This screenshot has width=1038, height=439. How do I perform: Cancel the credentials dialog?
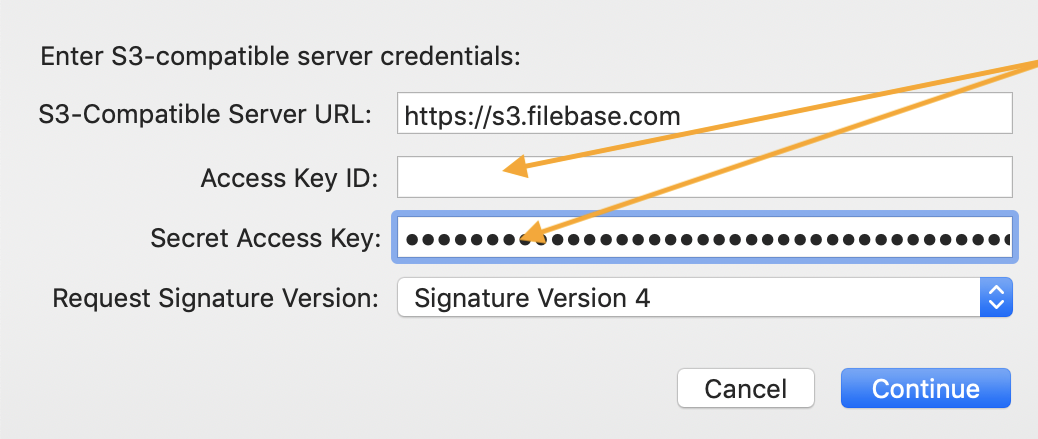click(x=745, y=388)
